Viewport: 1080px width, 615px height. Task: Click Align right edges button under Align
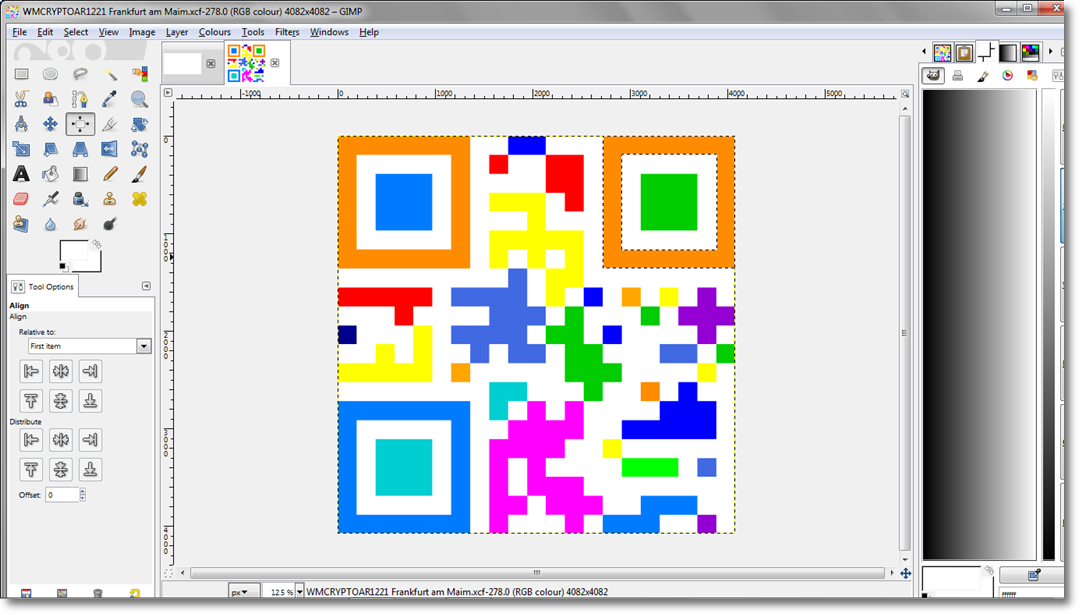pyautogui.click(x=90, y=371)
